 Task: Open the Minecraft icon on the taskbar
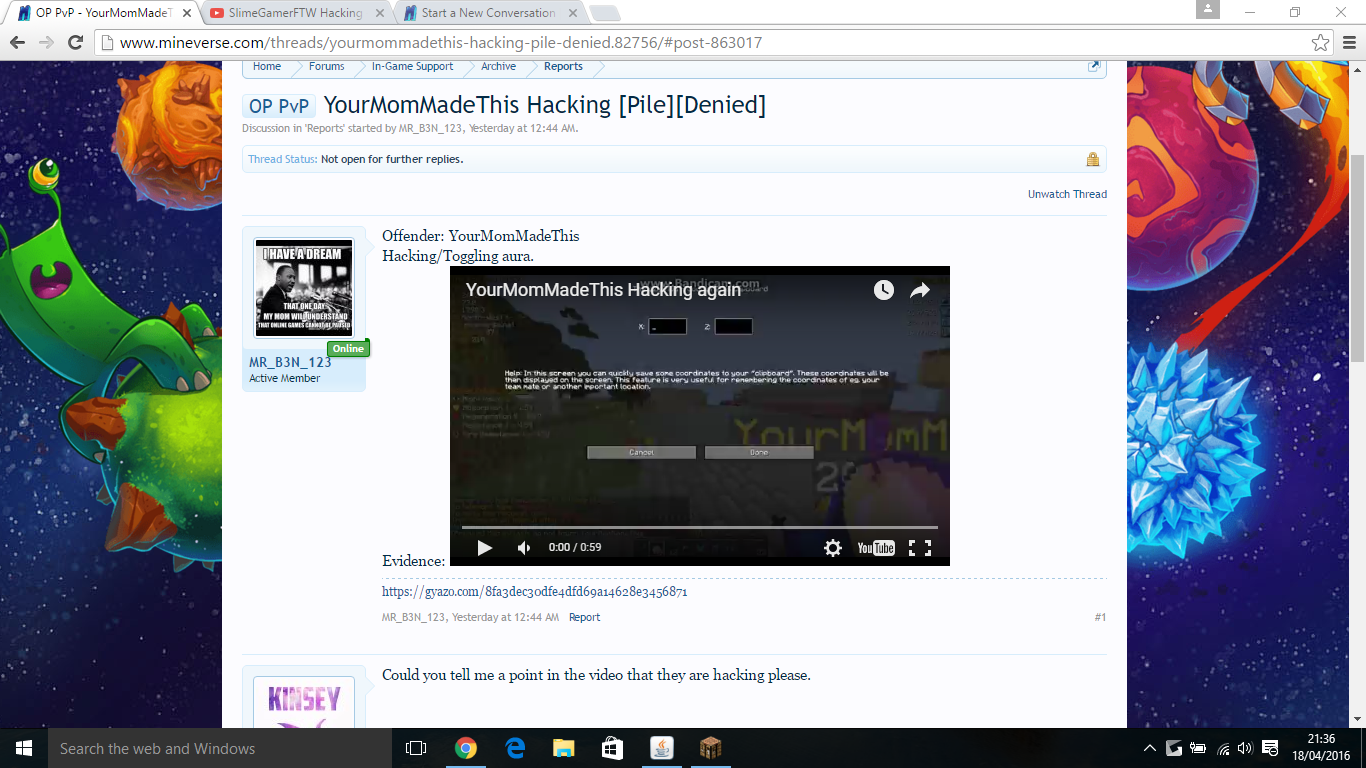coord(711,748)
